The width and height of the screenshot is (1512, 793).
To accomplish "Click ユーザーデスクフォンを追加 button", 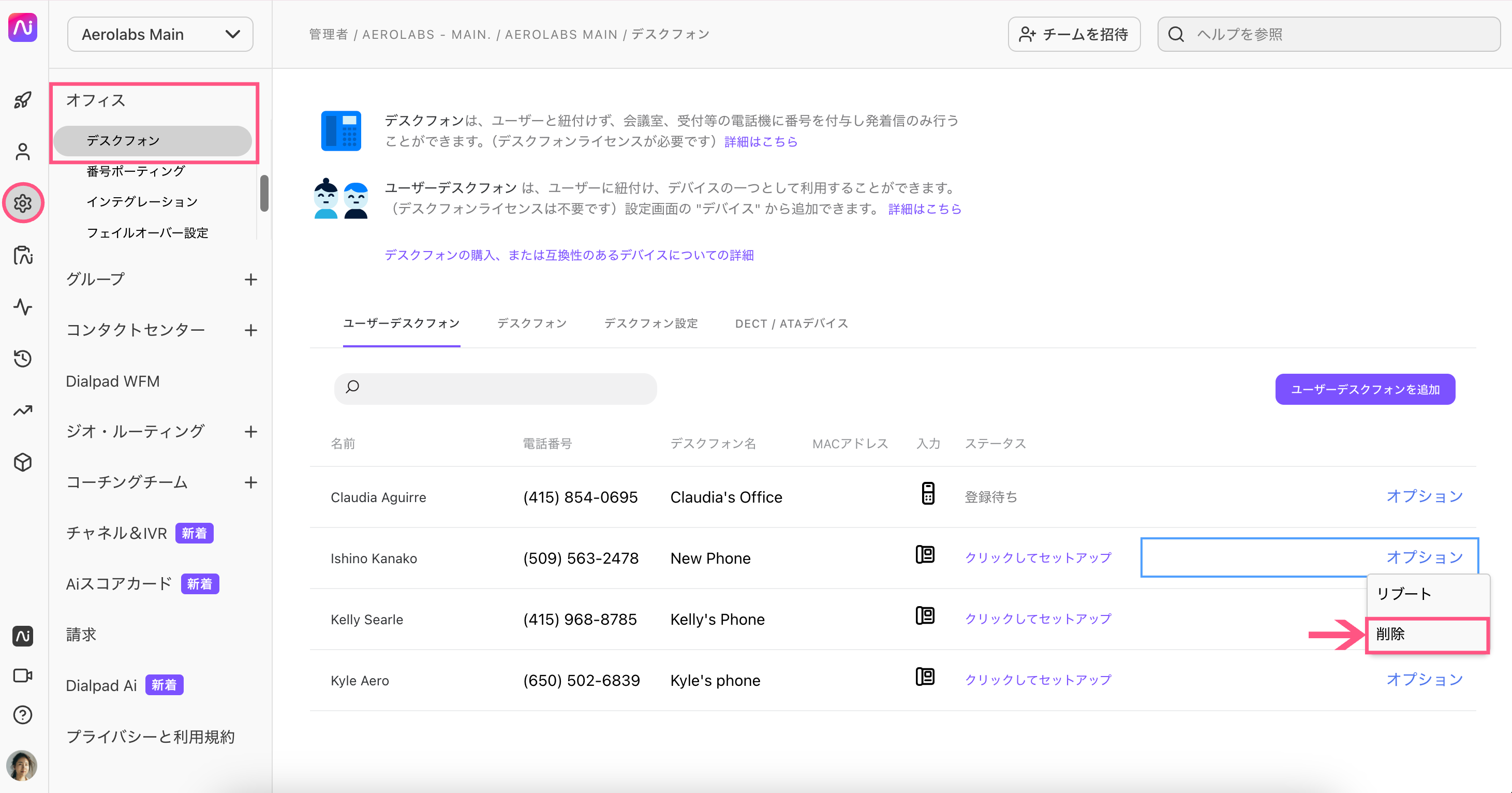I will pos(1365,389).
